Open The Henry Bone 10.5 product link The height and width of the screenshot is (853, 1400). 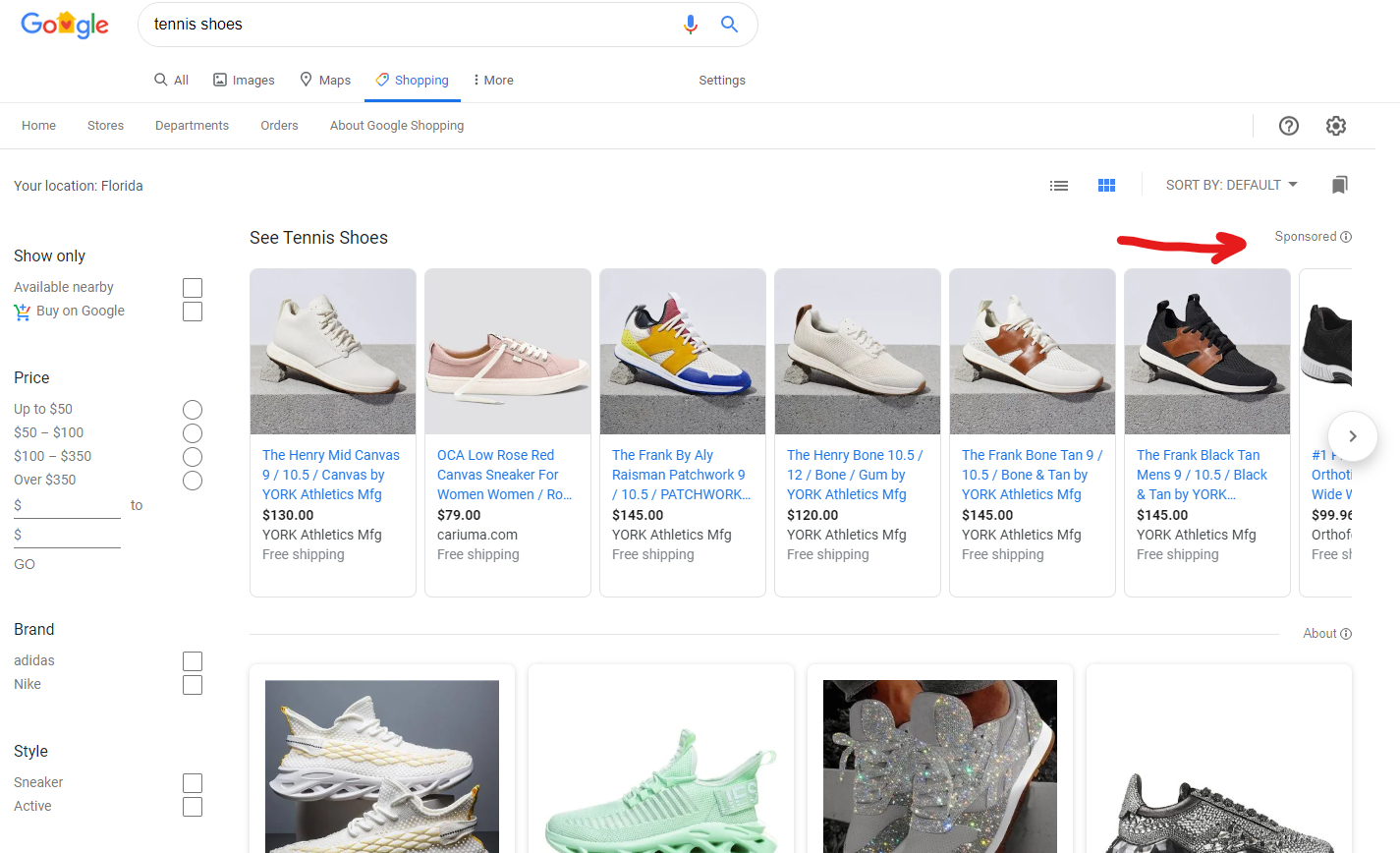(x=855, y=475)
